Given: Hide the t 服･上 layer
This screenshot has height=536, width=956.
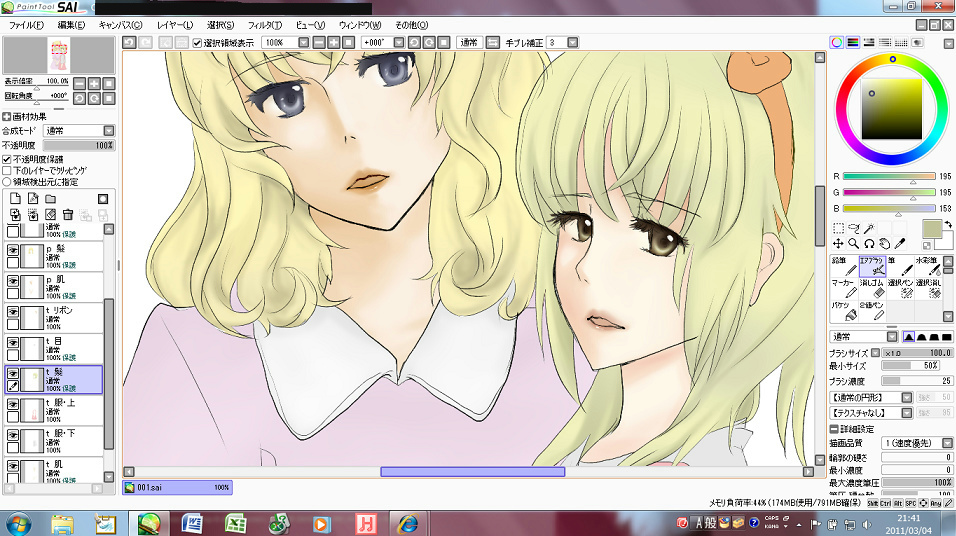Looking at the screenshot, I should (x=13, y=404).
